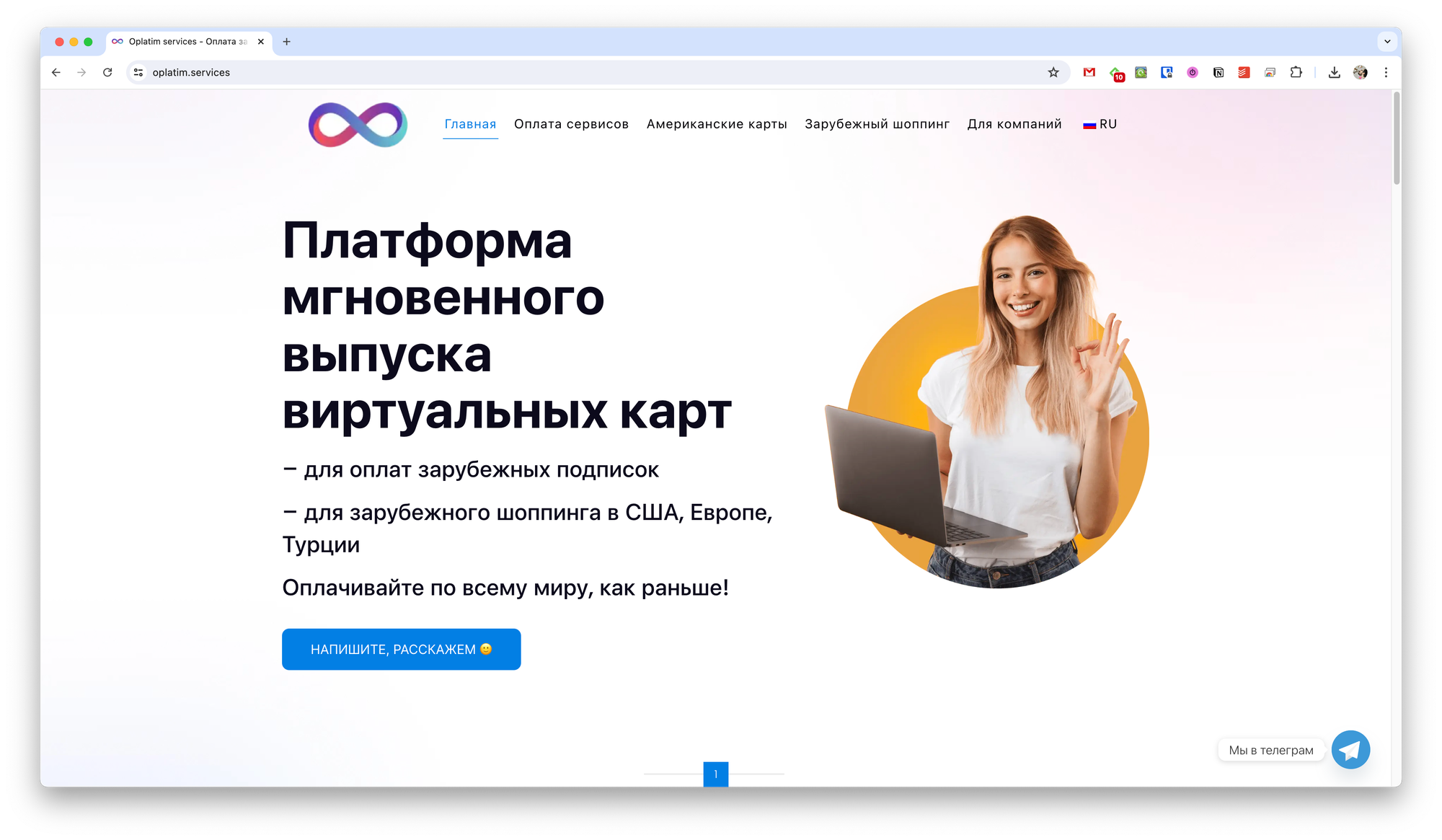Image resolution: width=1442 pixels, height=840 pixels.
Task: Open the browser downloads icon
Action: (1334, 72)
